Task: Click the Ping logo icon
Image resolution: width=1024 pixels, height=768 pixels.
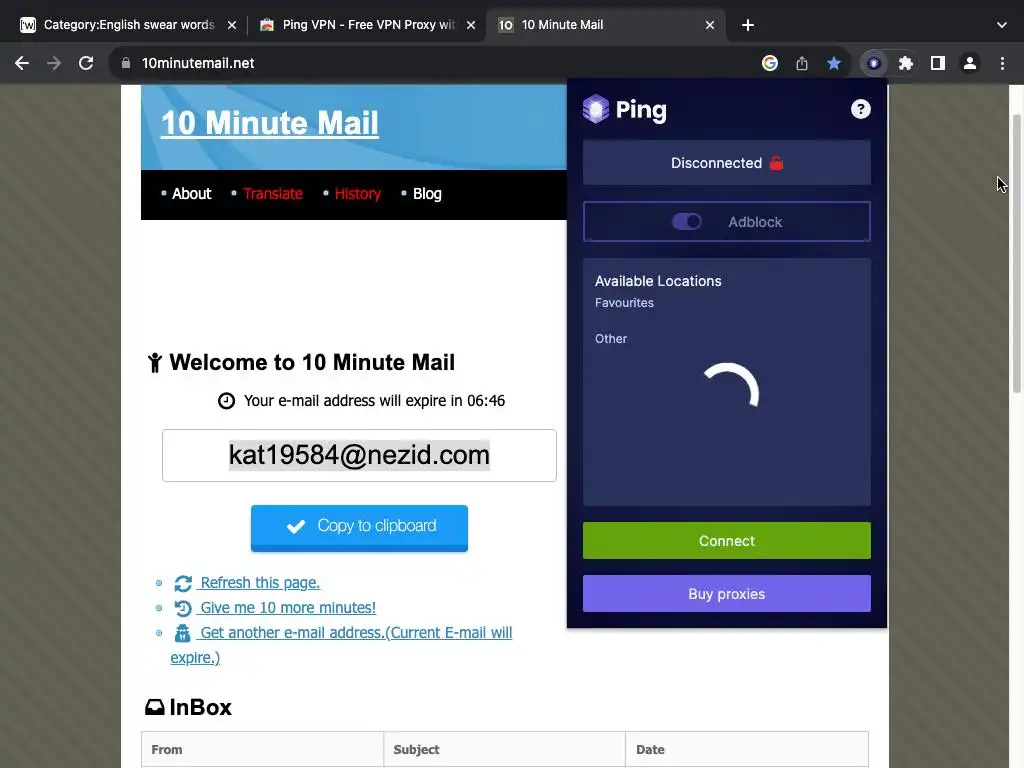Action: (x=596, y=109)
